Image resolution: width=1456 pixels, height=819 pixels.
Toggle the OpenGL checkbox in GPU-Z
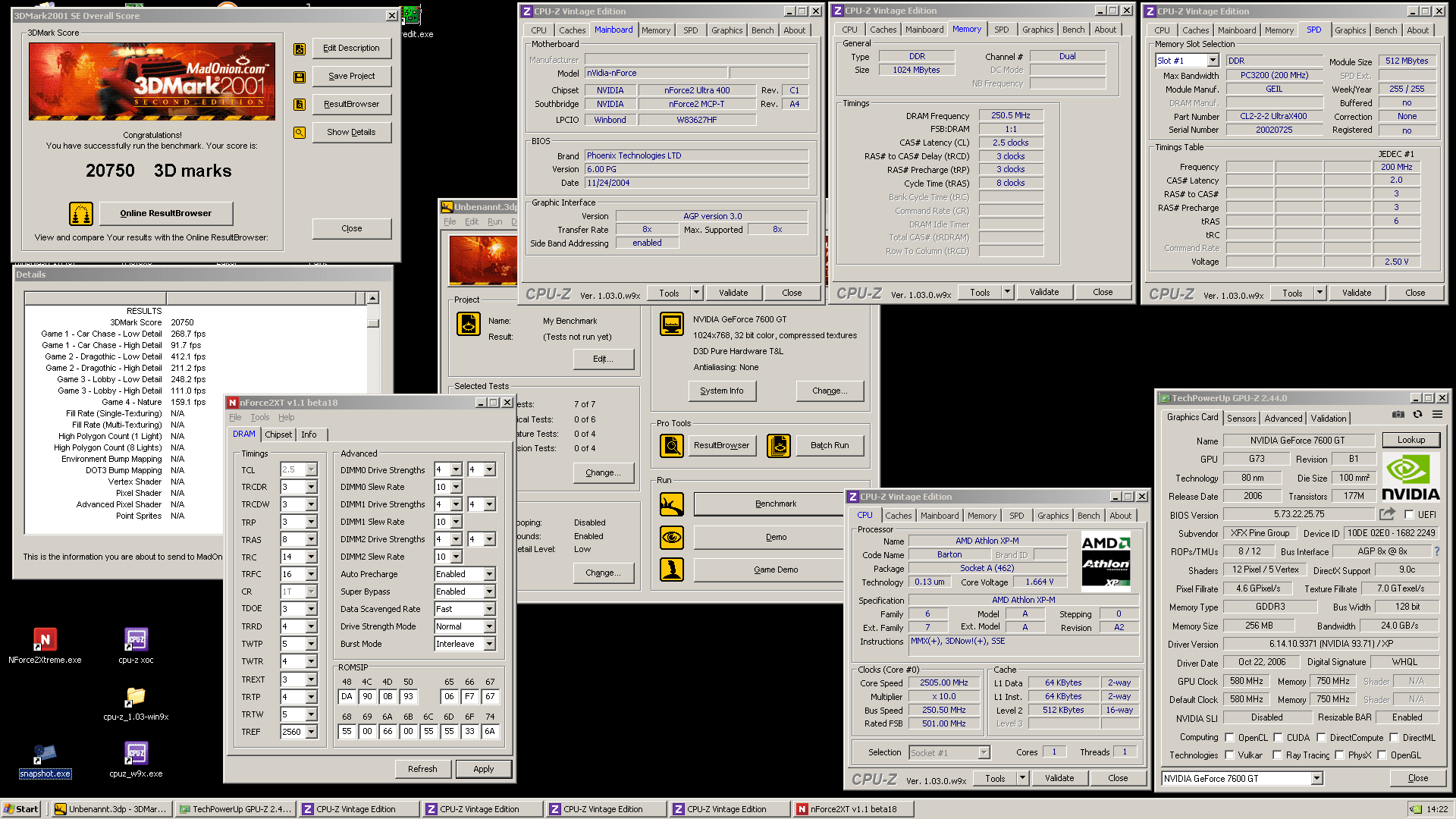click(1382, 755)
